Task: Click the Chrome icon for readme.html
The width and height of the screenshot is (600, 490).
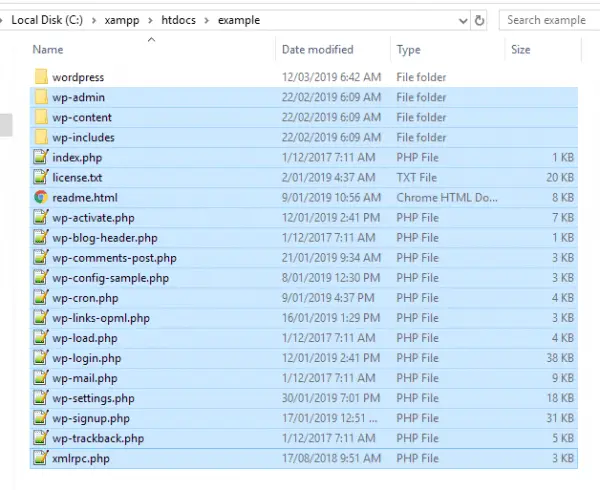Action: coord(41,197)
